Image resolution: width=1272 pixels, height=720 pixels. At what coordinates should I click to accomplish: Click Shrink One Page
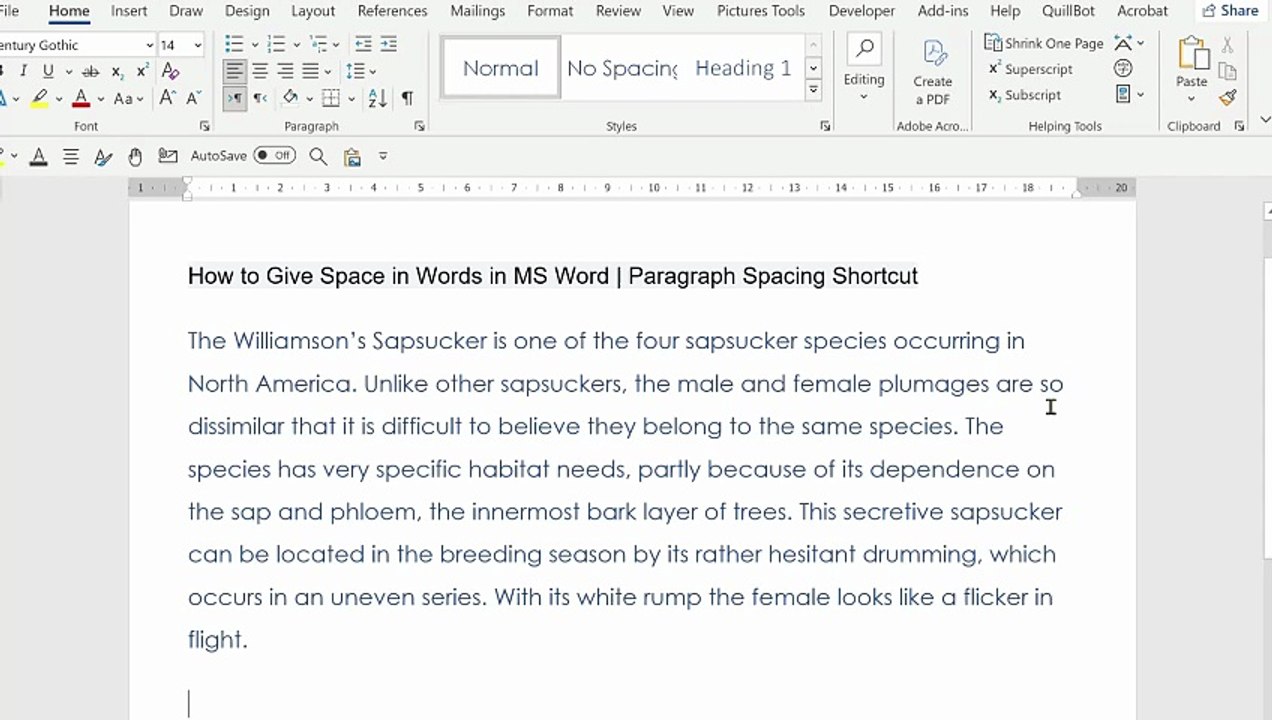pyautogui.click(x=1044, y=43)
